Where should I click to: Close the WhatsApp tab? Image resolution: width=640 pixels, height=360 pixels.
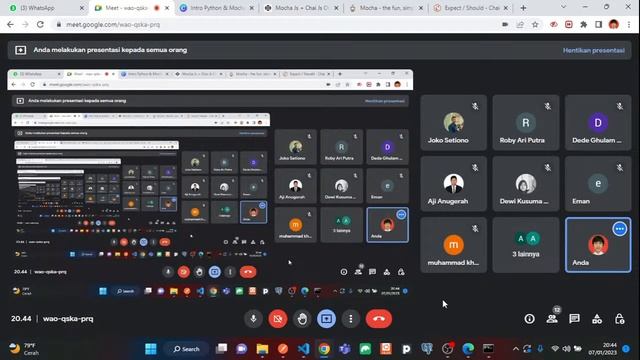coord(82,8)
